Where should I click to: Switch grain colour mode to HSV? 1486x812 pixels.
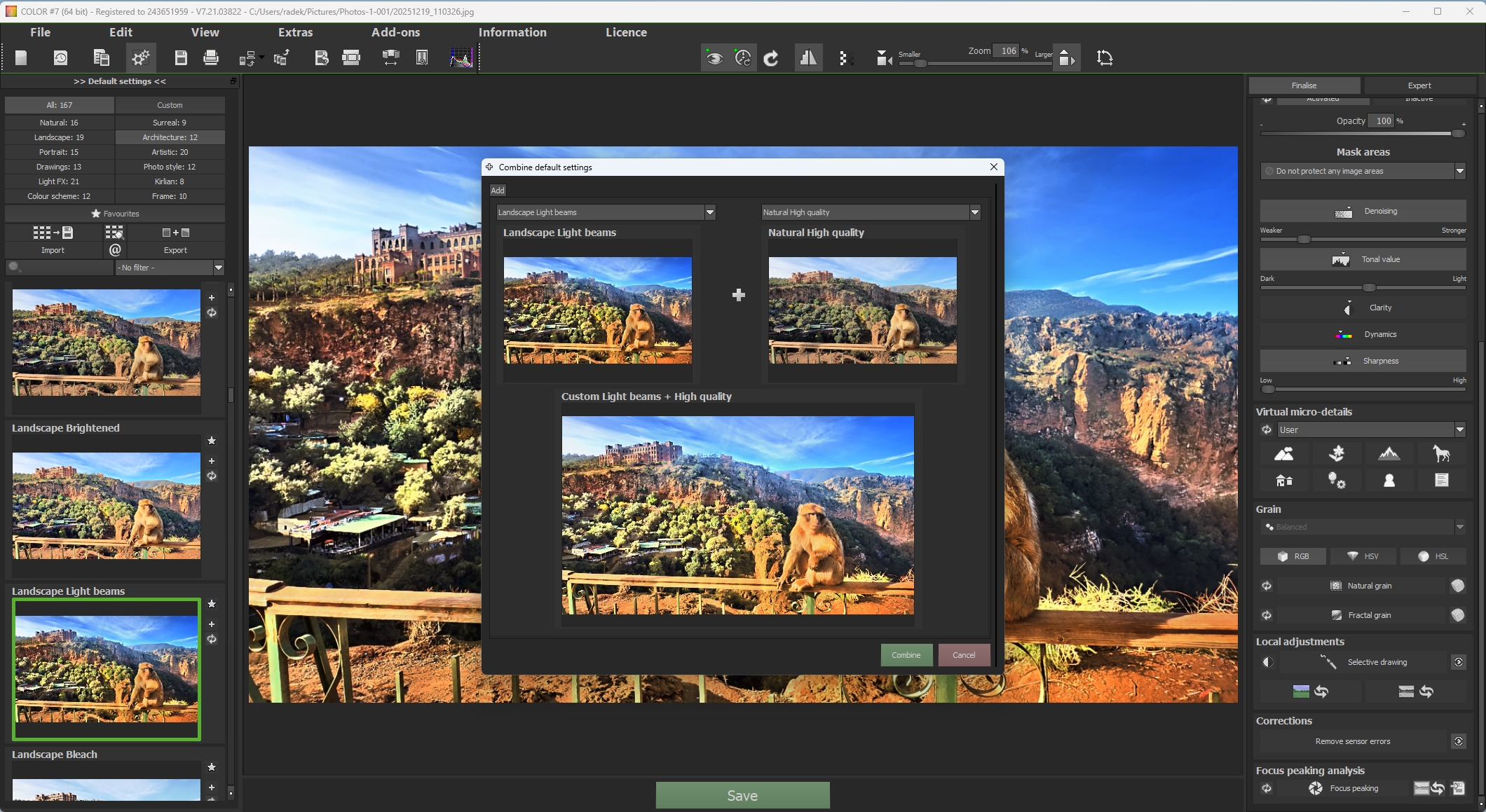(x=1363, y=556)
